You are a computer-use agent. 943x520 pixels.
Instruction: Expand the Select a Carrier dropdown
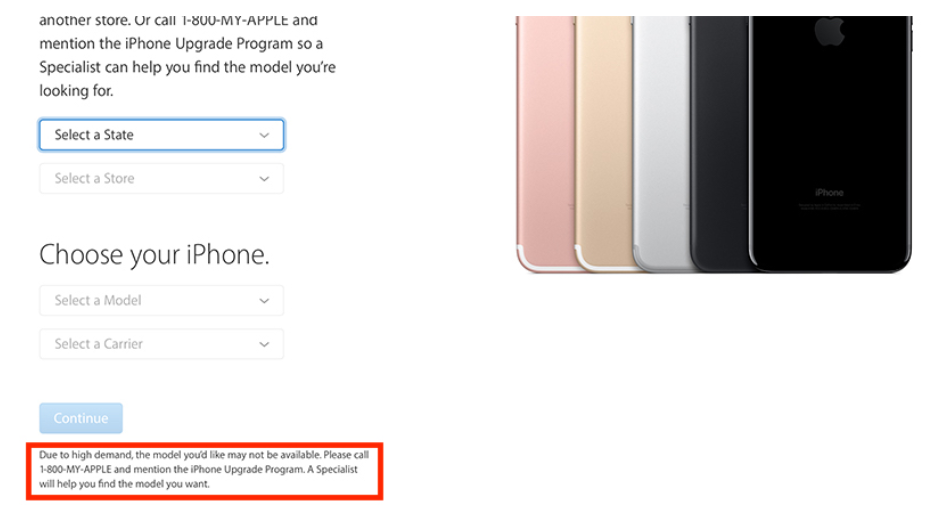(x=161, y=344)
